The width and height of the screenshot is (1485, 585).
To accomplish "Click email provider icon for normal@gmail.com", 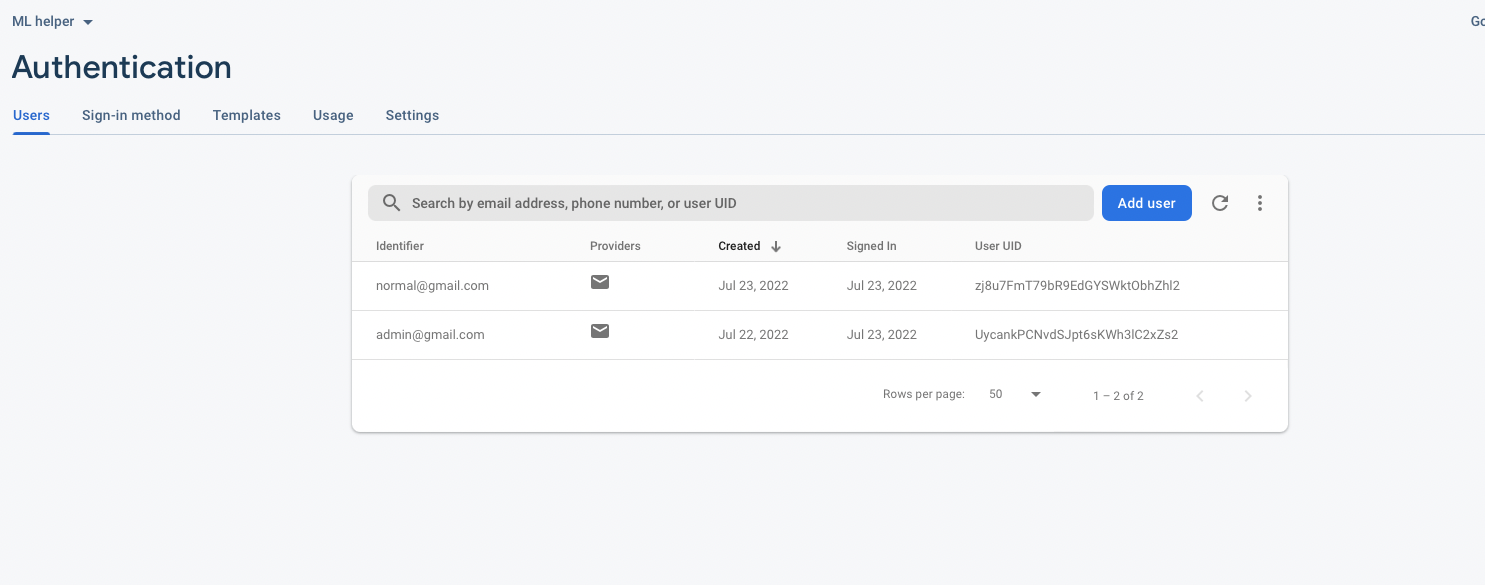I will pos(600,282).
